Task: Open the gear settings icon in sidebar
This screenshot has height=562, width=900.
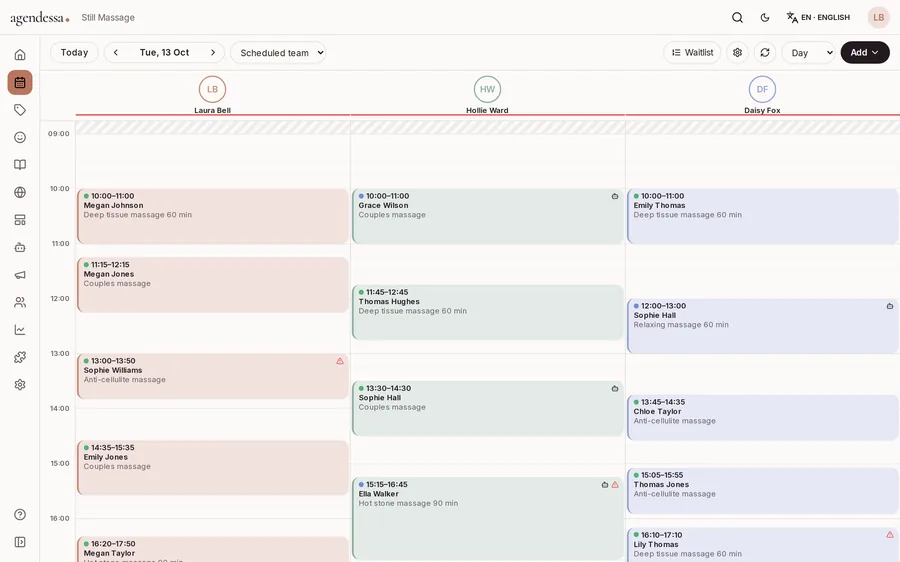Action: [x=20, y=385]
